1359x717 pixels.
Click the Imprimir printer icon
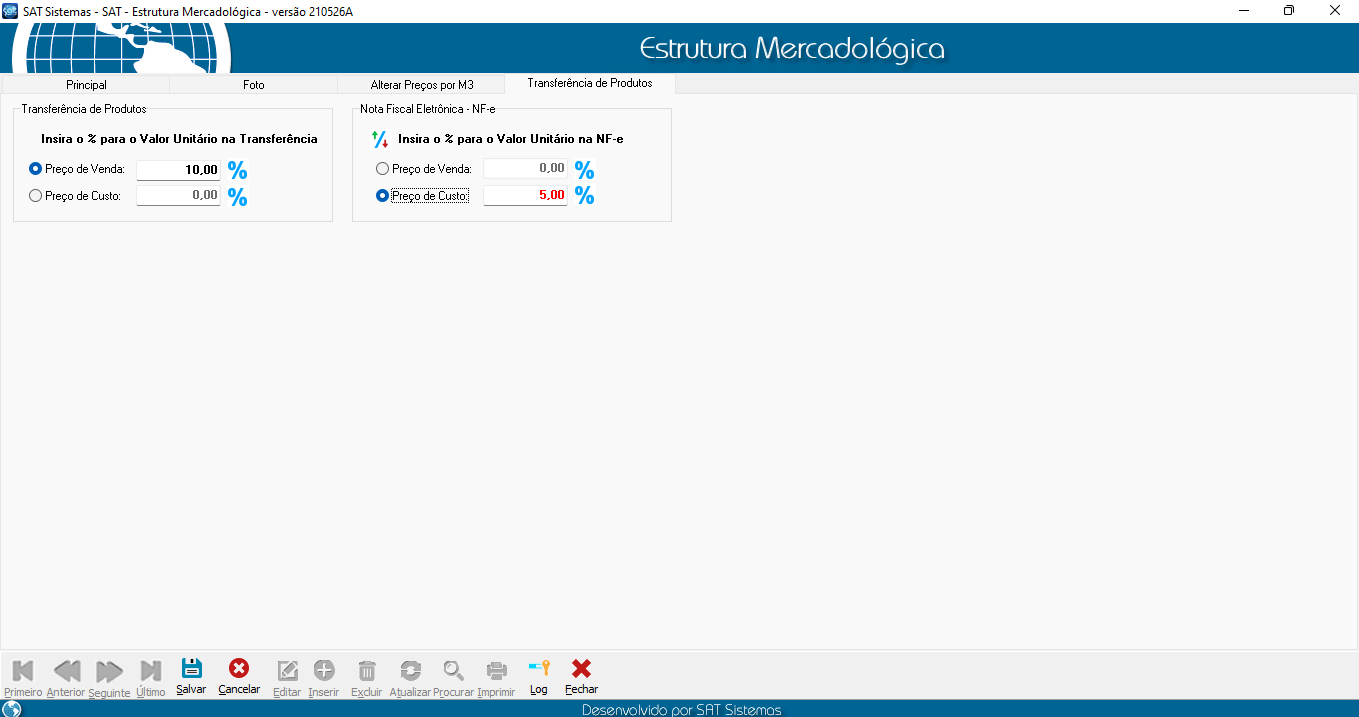click(496, 670)
